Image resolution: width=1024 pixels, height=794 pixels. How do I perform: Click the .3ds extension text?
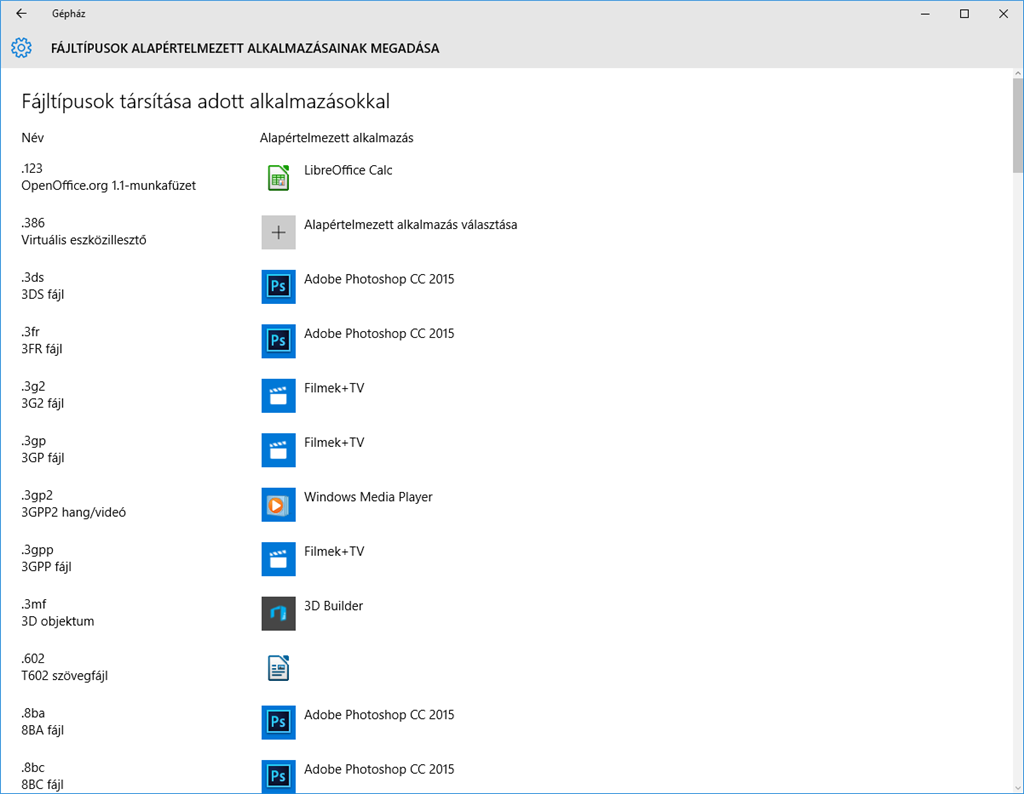pos(33,278)
